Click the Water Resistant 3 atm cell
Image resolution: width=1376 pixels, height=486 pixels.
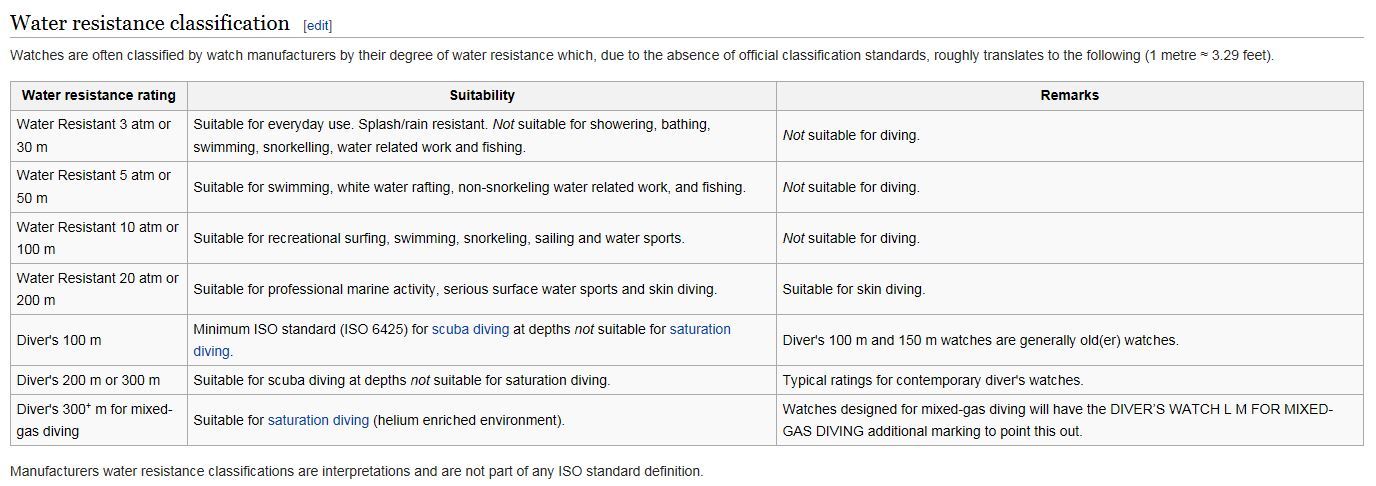(99, 136)
